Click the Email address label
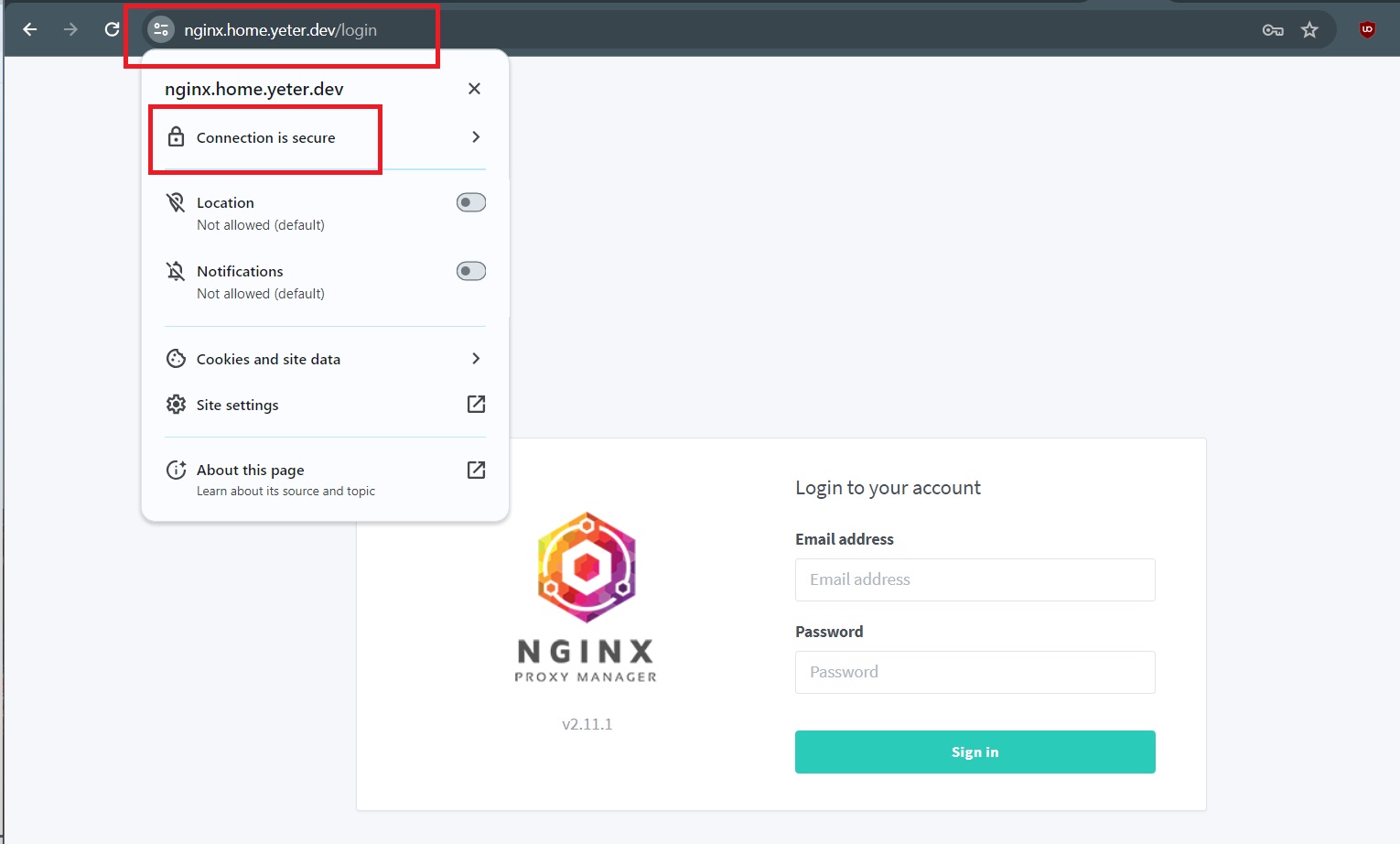This screenshot has width=1400, height=844. 845,539
